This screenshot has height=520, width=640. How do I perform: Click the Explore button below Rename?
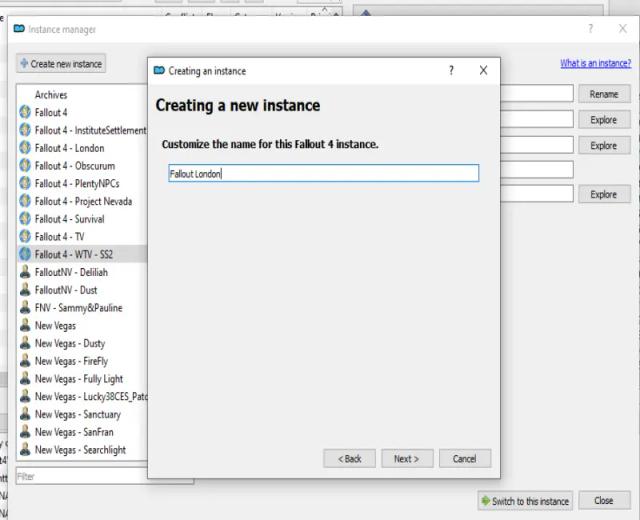pyautogui.click(x=604, y=120)
